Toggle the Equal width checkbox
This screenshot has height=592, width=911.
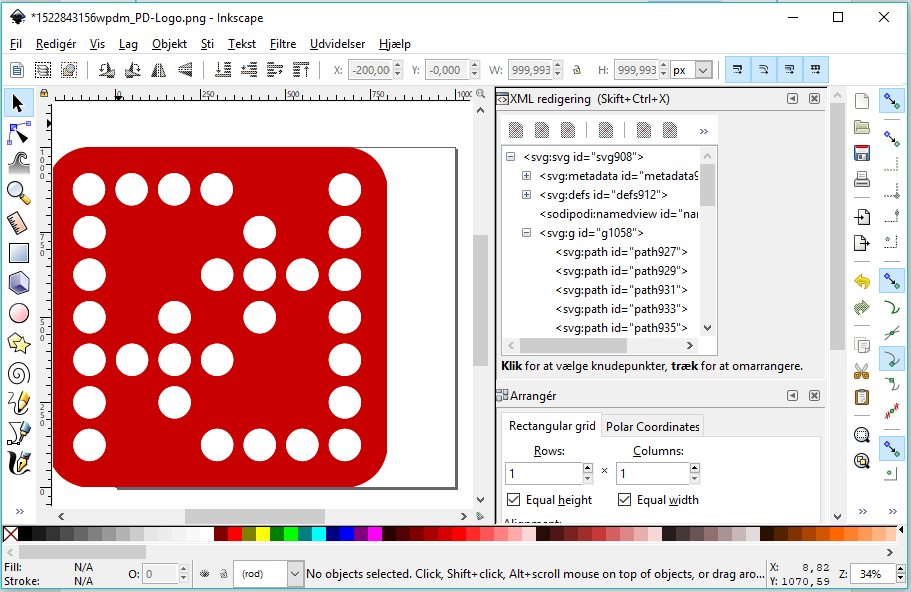(625, 500)
